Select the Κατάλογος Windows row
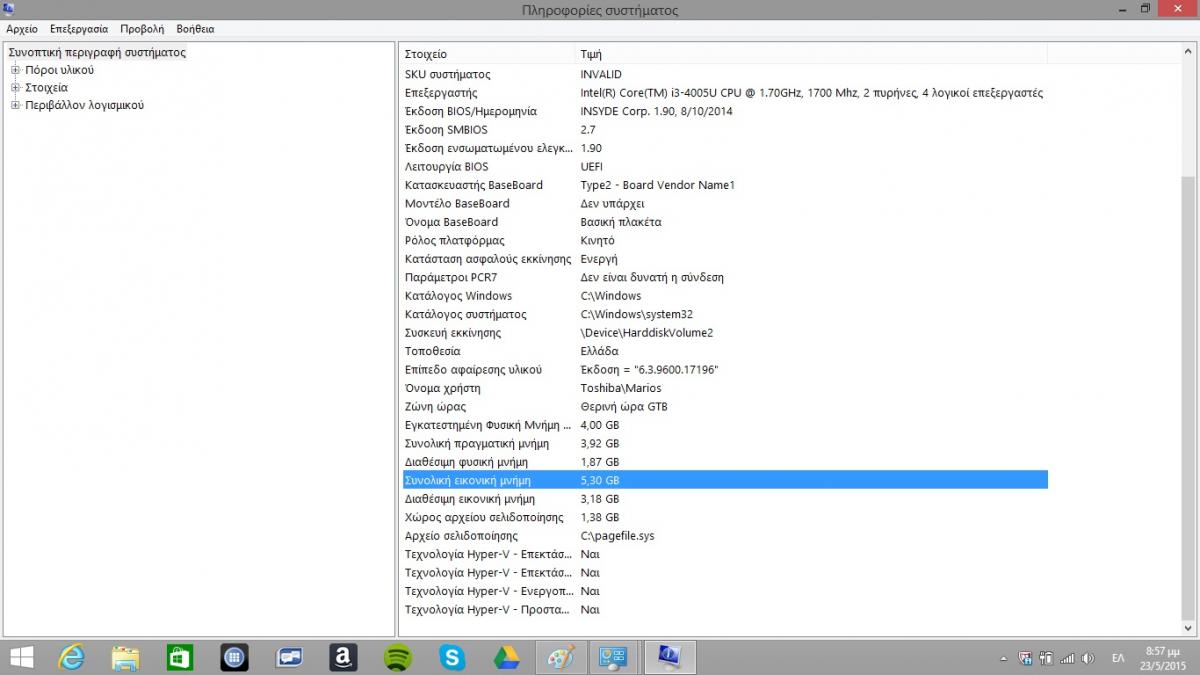1200x675 pixels. 724,296
